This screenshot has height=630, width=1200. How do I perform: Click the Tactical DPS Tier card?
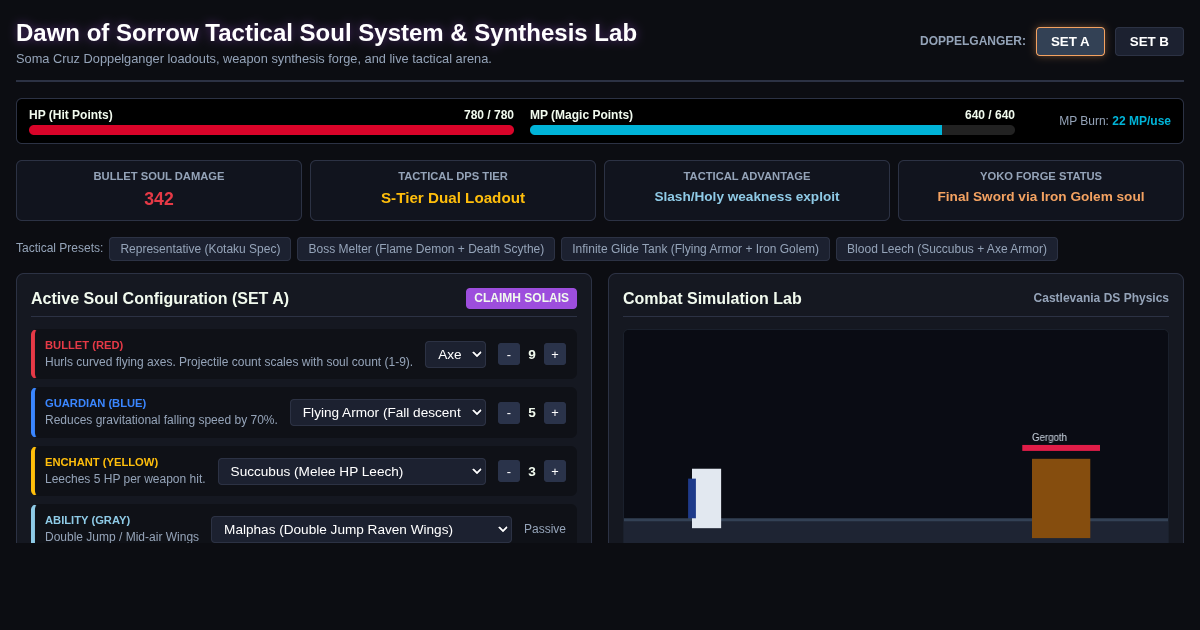pos(453,190)
